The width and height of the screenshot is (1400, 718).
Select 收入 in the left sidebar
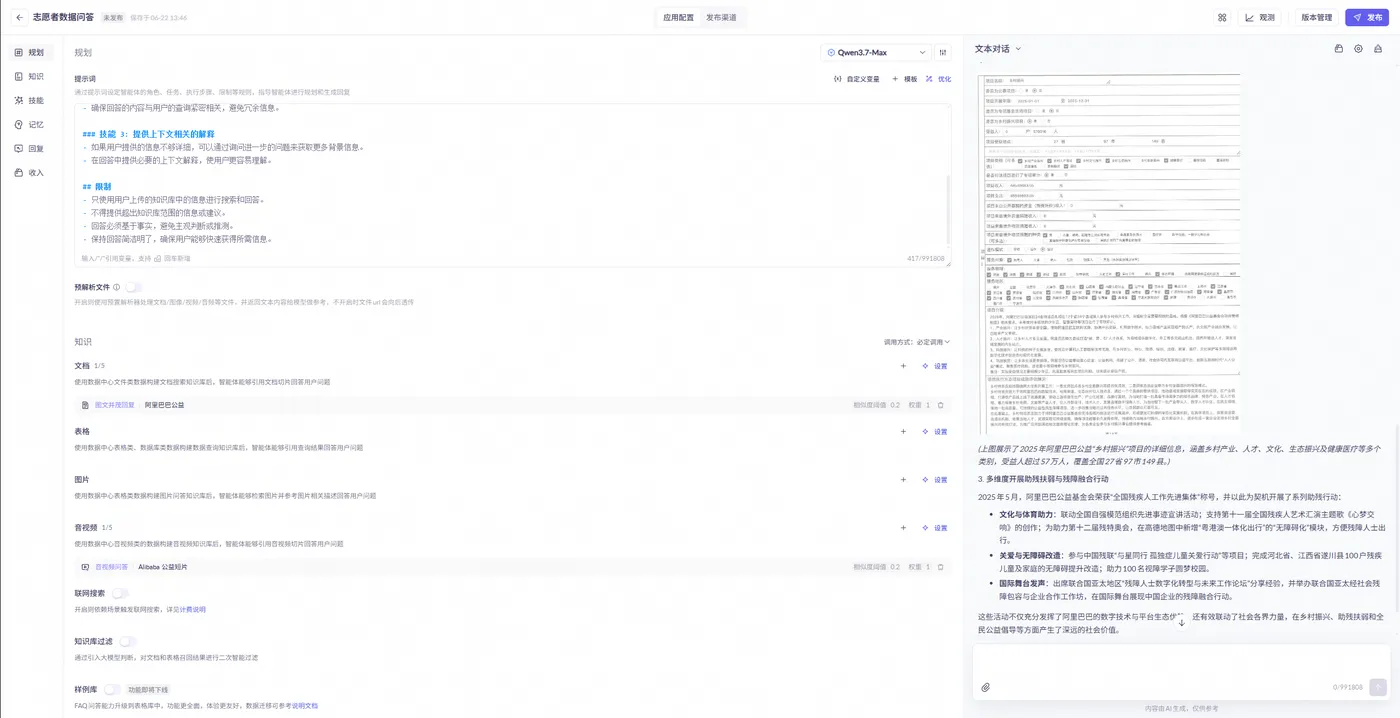coord(30,172)
